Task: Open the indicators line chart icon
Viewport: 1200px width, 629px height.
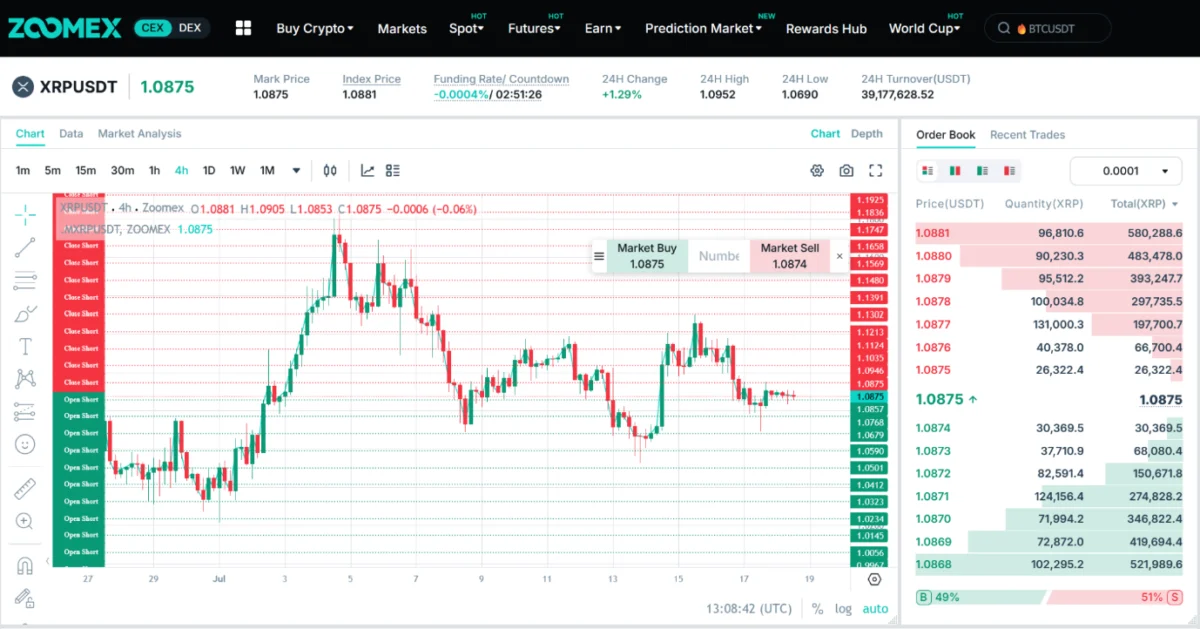Action: click(367, 170)
